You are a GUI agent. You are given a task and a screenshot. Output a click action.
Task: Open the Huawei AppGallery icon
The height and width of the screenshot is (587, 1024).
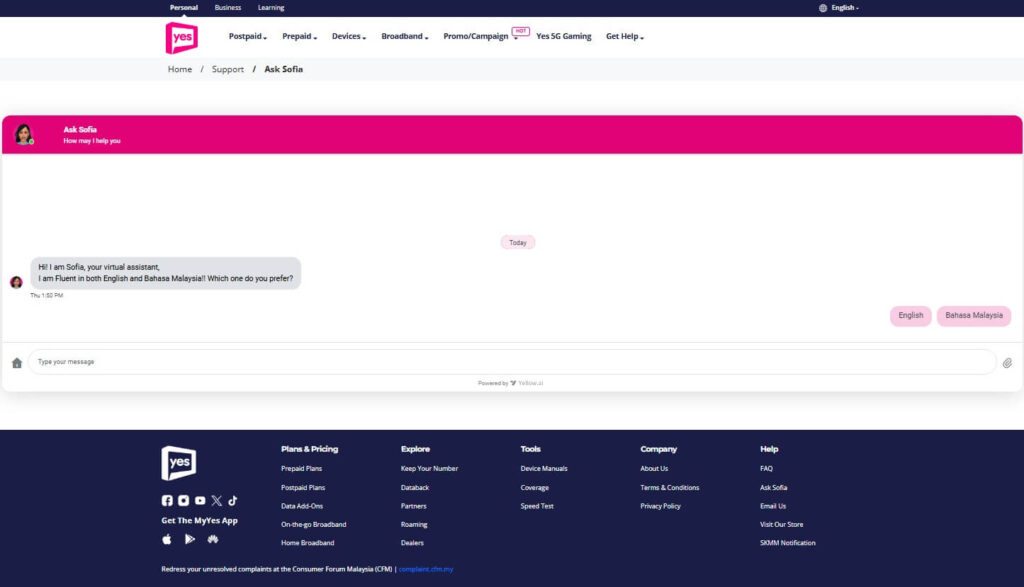(x=213, y=539)
